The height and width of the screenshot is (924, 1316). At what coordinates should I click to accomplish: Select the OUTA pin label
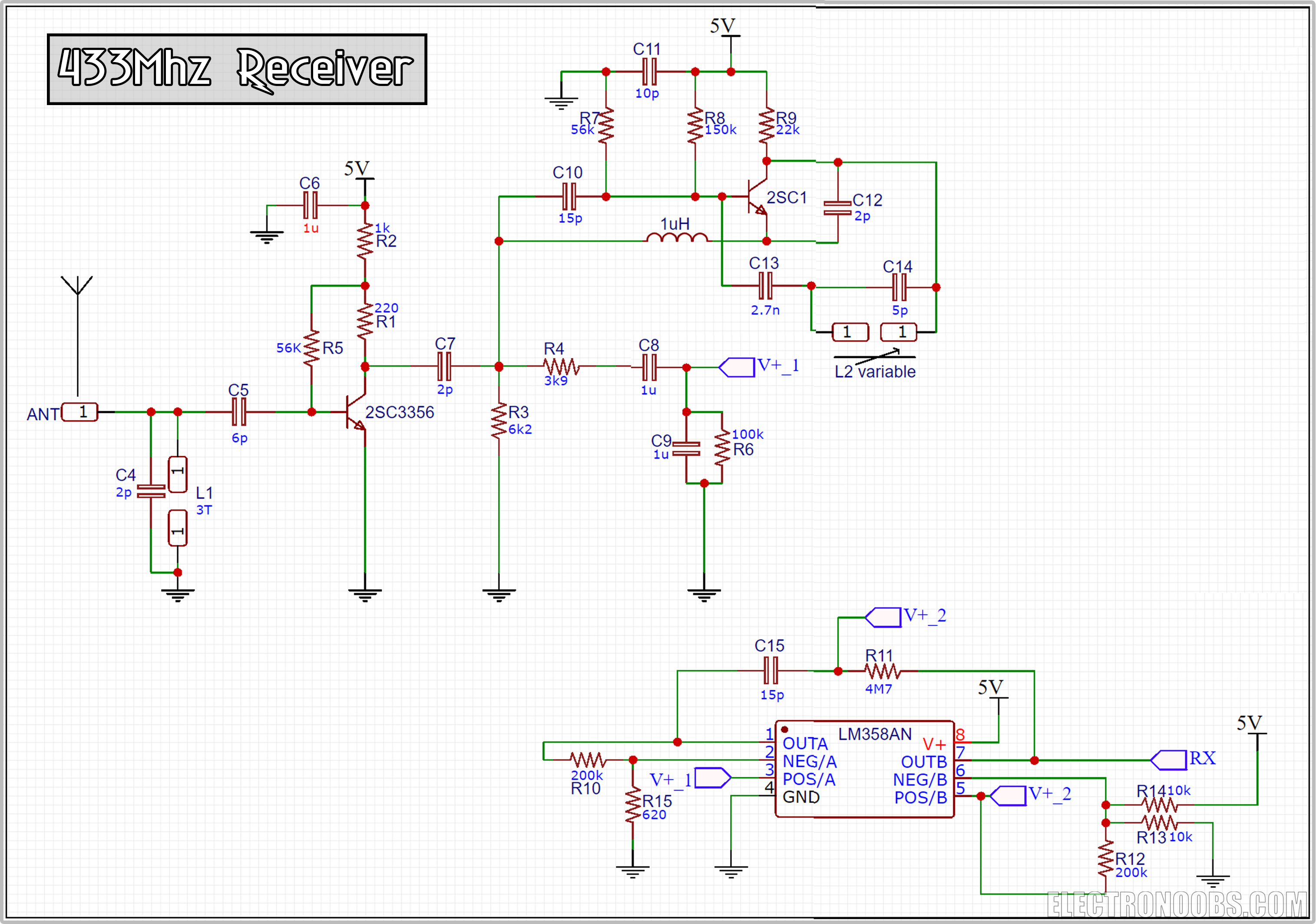click(805, 743)
